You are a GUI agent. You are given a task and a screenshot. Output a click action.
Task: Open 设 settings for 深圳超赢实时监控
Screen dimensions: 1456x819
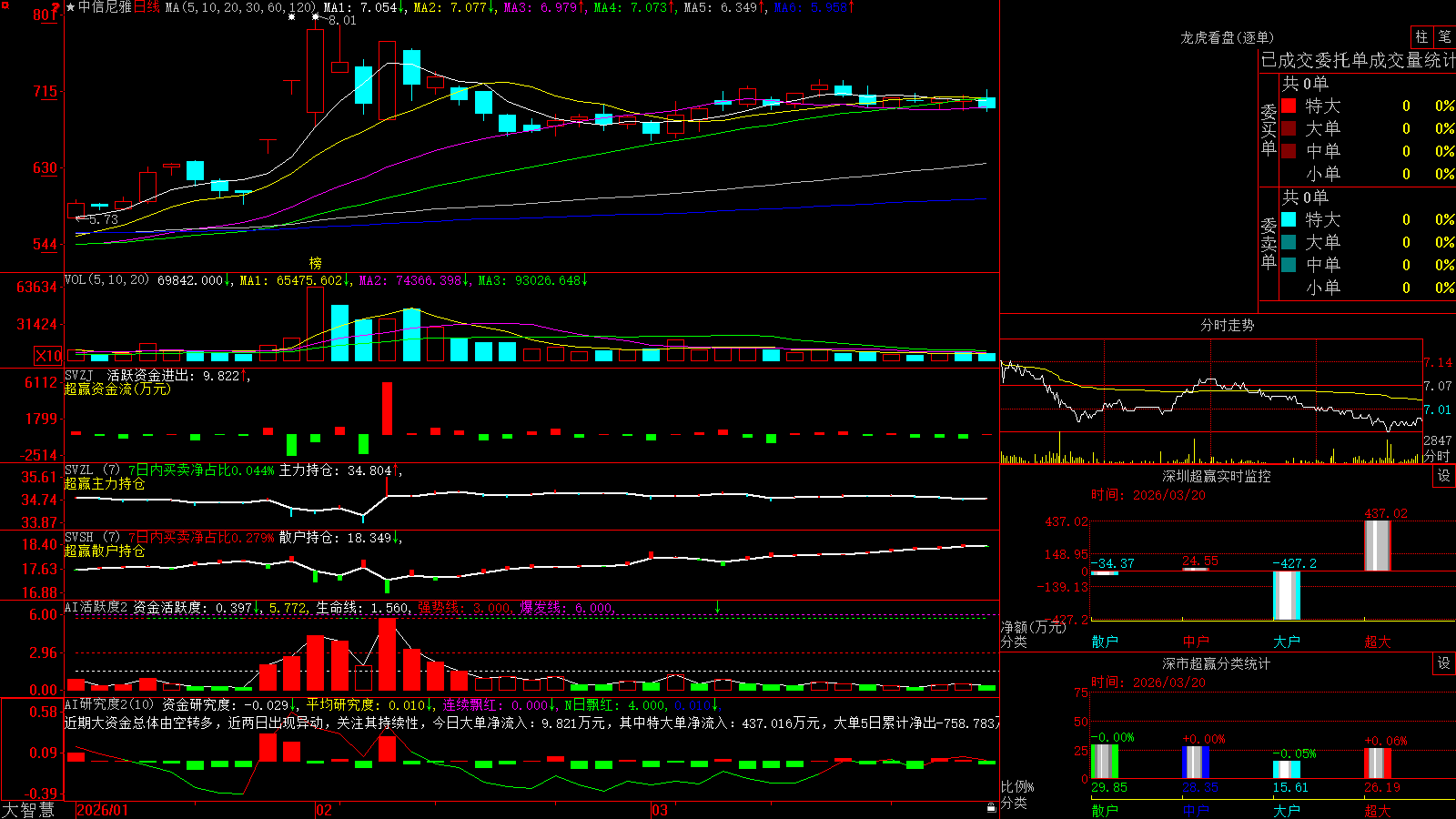pyautogui.click(x=1444, y=476)
